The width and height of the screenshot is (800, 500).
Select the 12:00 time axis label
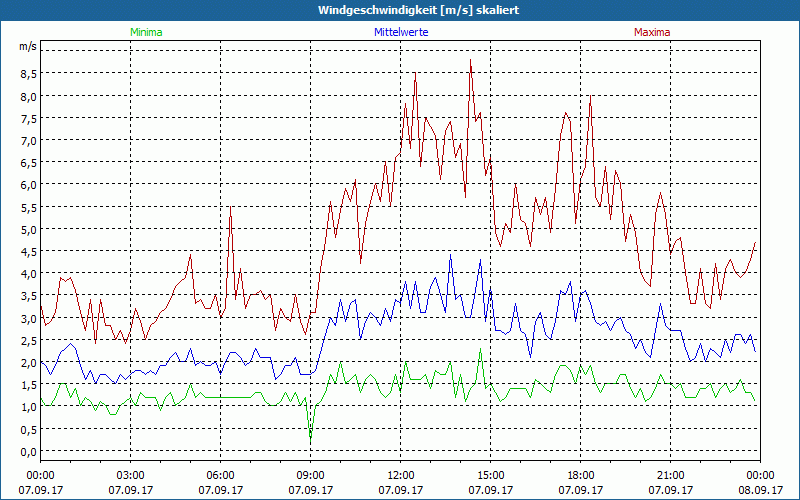pos(400,475)
